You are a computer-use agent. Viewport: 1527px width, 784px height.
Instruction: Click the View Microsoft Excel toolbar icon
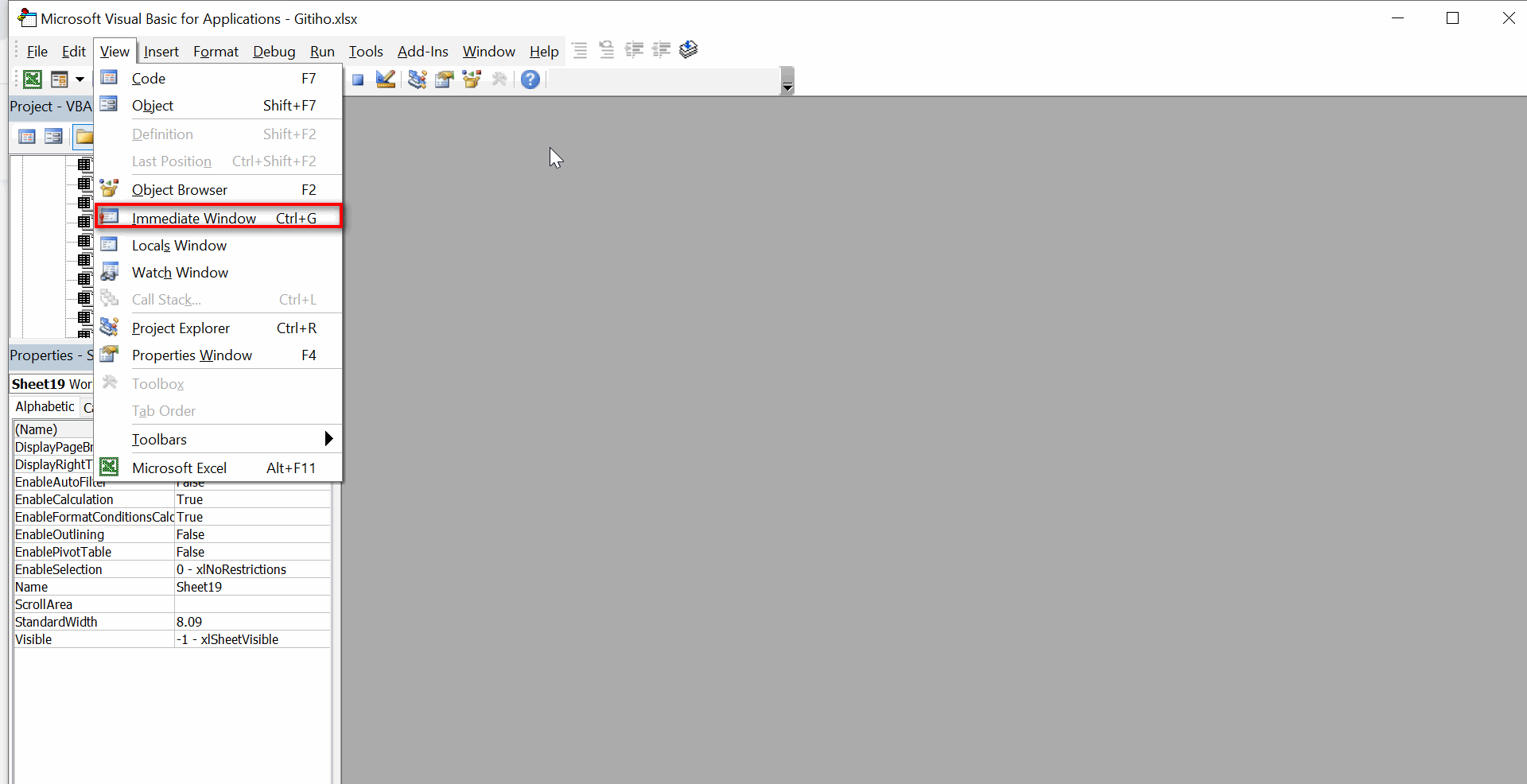(x=33, y=79)
